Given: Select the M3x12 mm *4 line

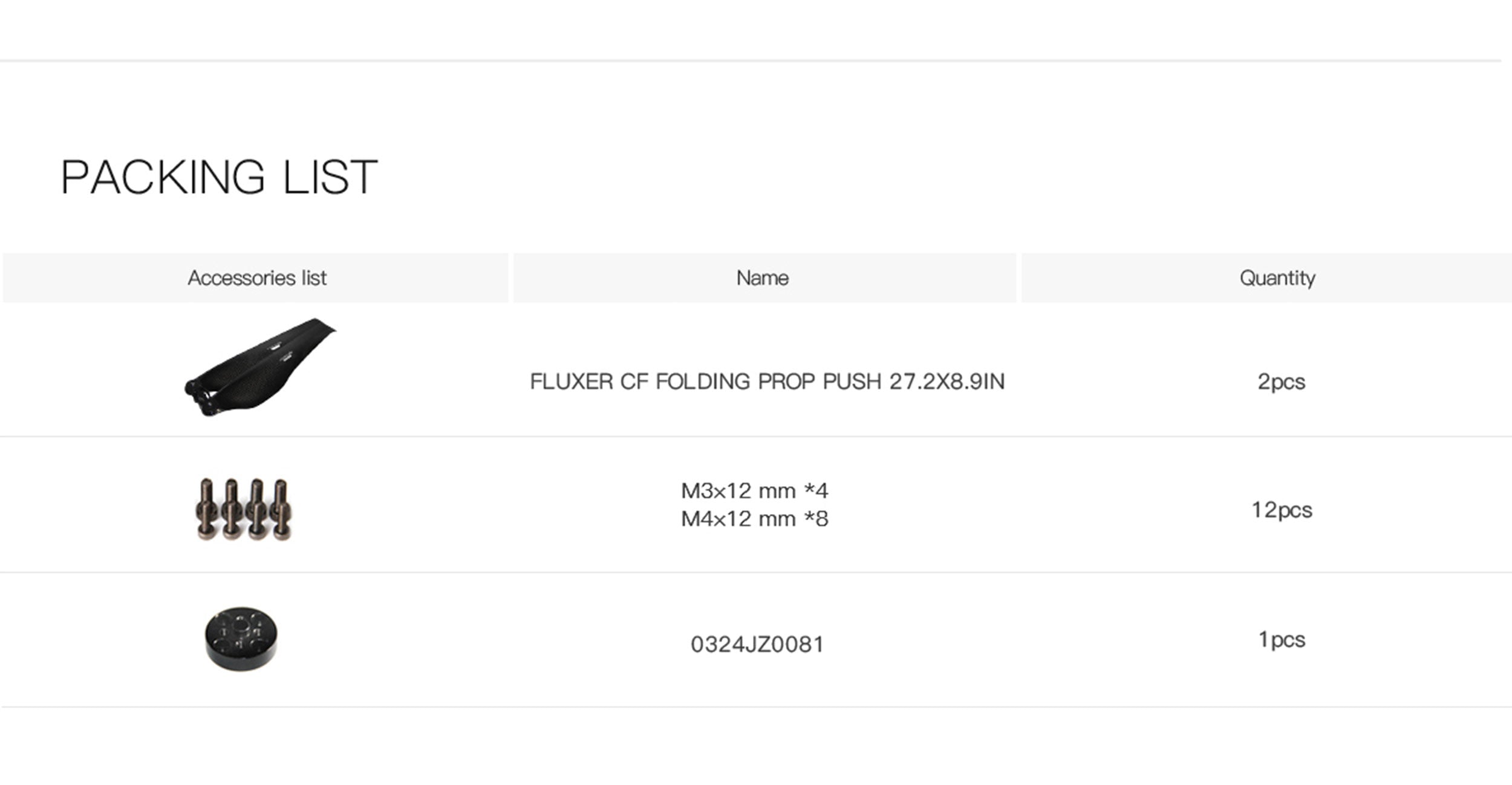Looking at the screenshot, I should pyautogui.click(x=754, y=490).
